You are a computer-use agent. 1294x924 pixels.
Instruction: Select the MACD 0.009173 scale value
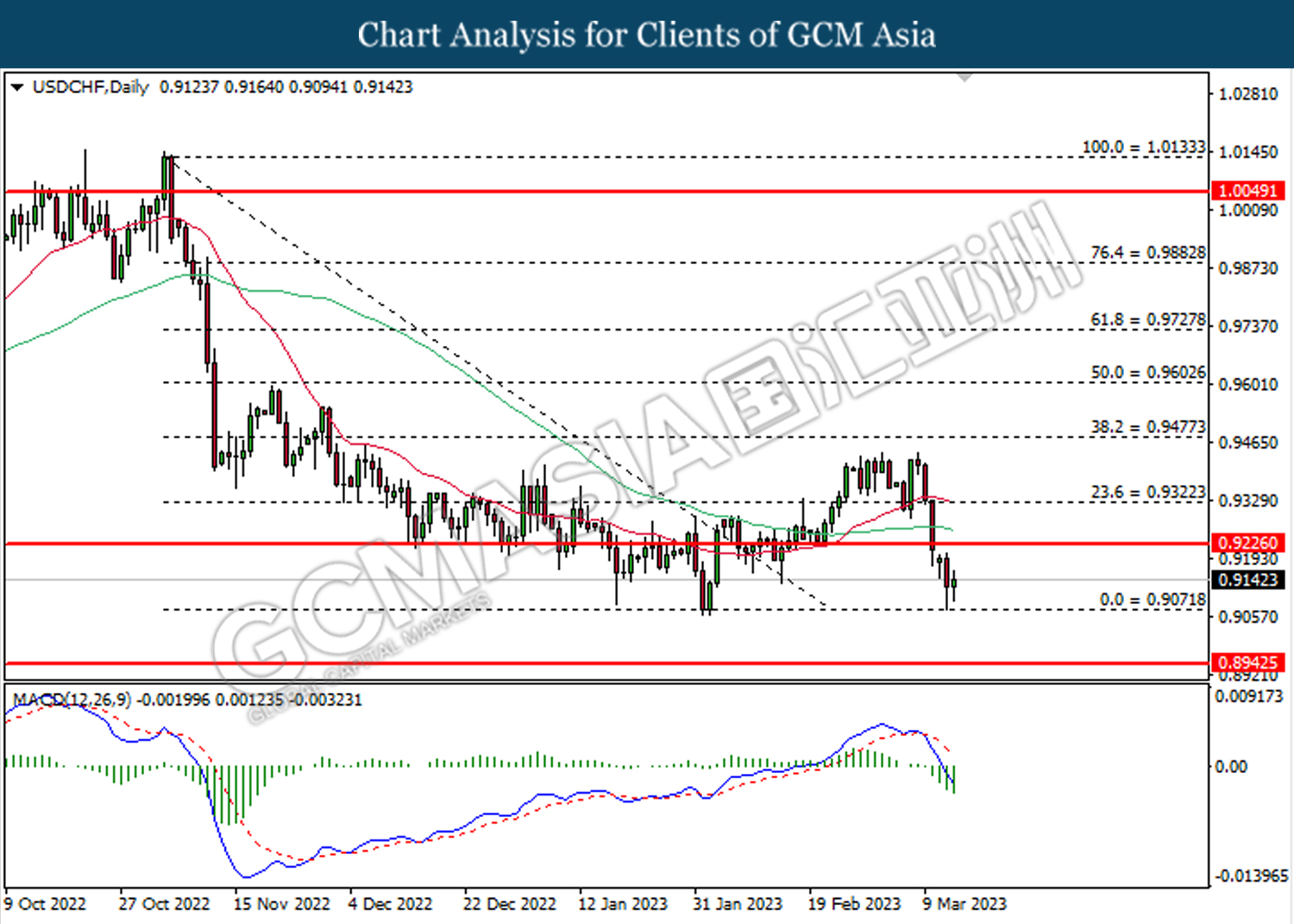pos(1249,696)
